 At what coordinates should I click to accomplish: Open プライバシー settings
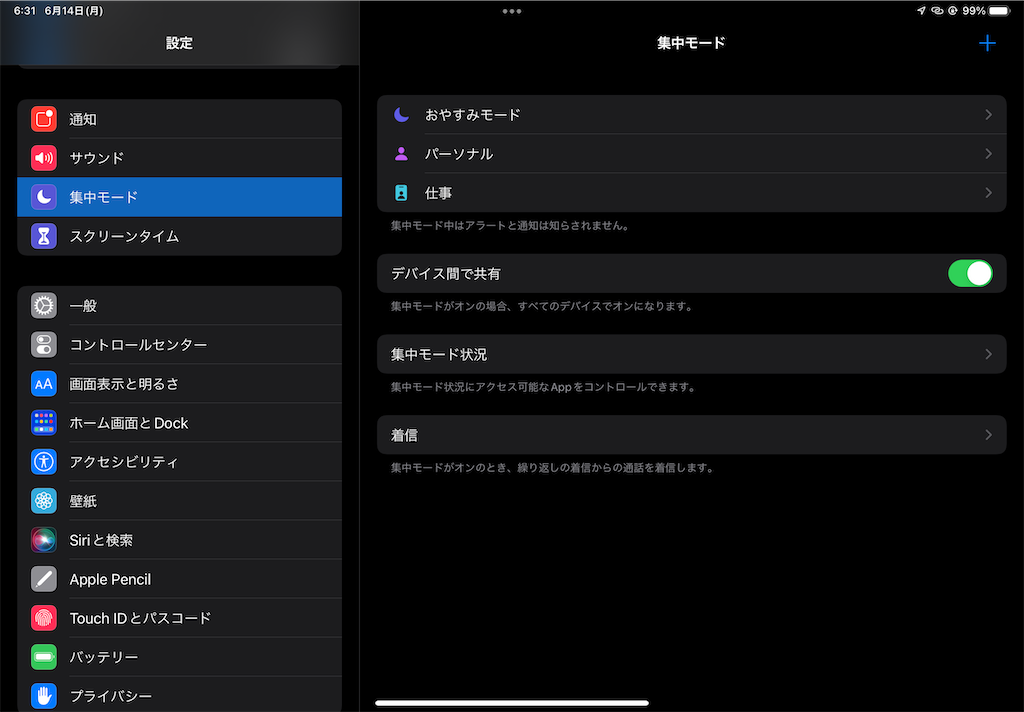[180, 694]
